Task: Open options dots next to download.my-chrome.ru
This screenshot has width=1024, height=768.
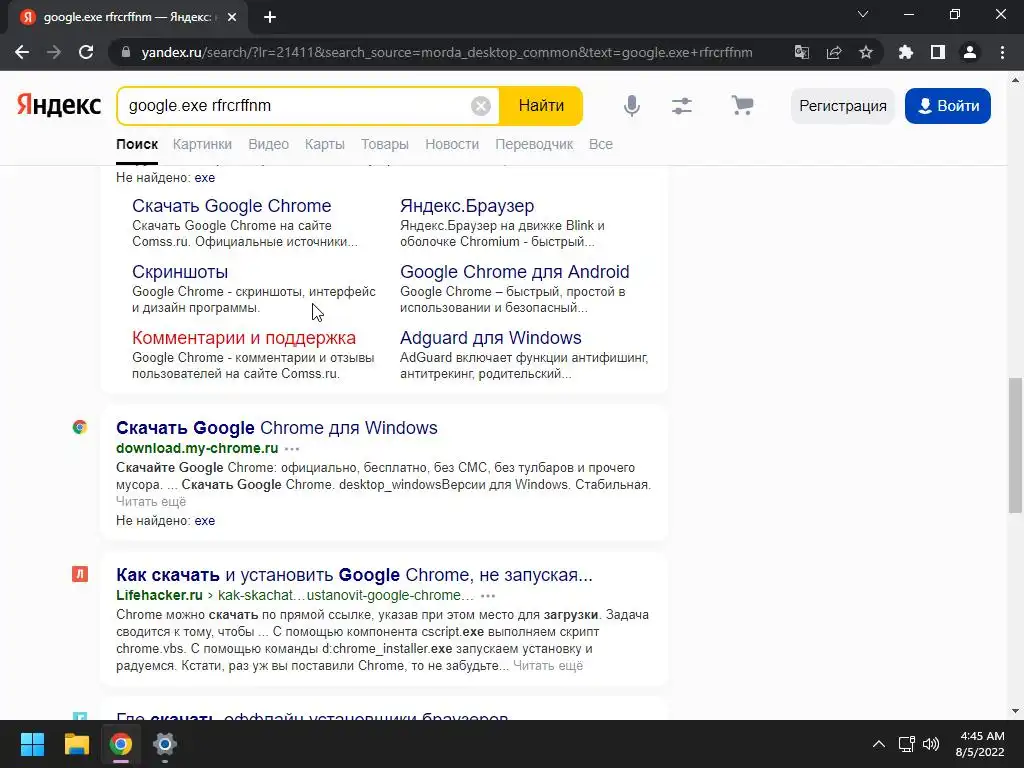Action: (x=292, y=449)
